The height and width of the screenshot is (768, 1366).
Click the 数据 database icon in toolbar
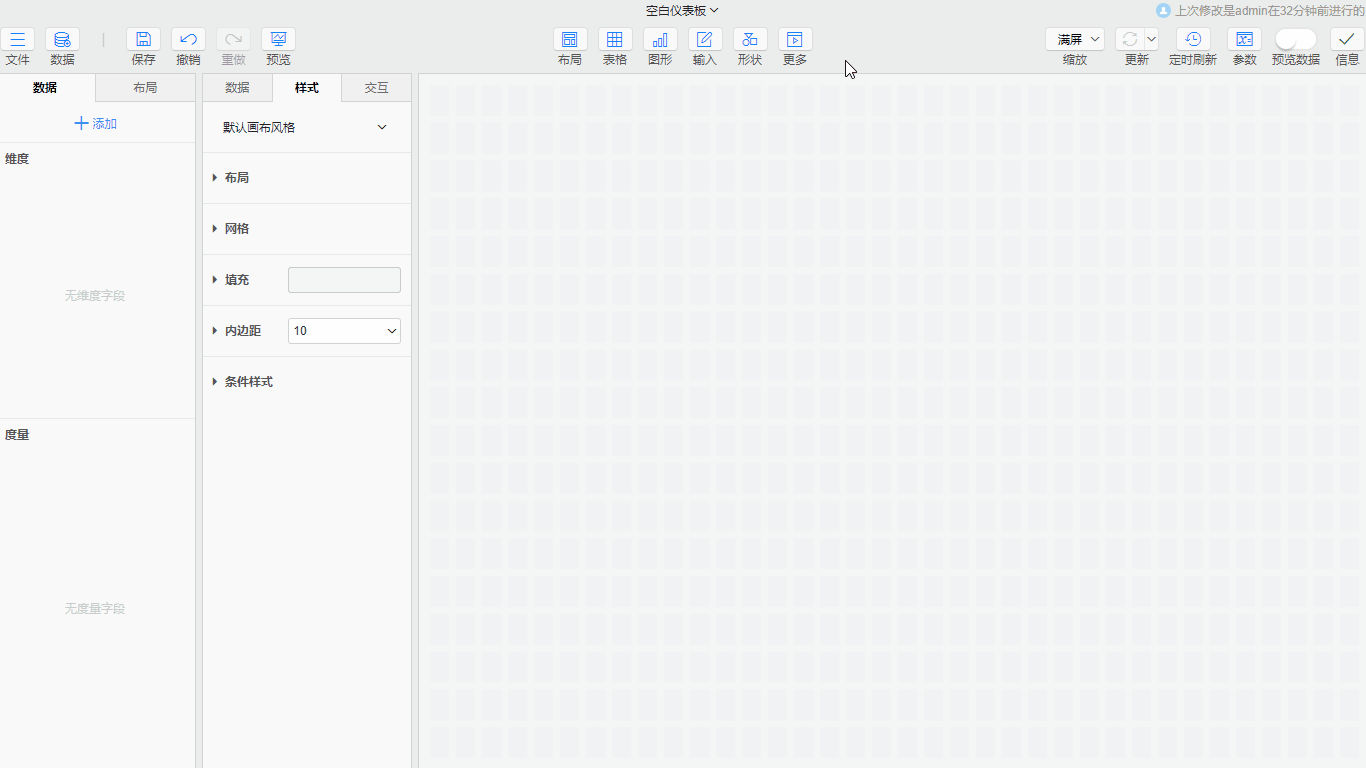tap(62, 40)
